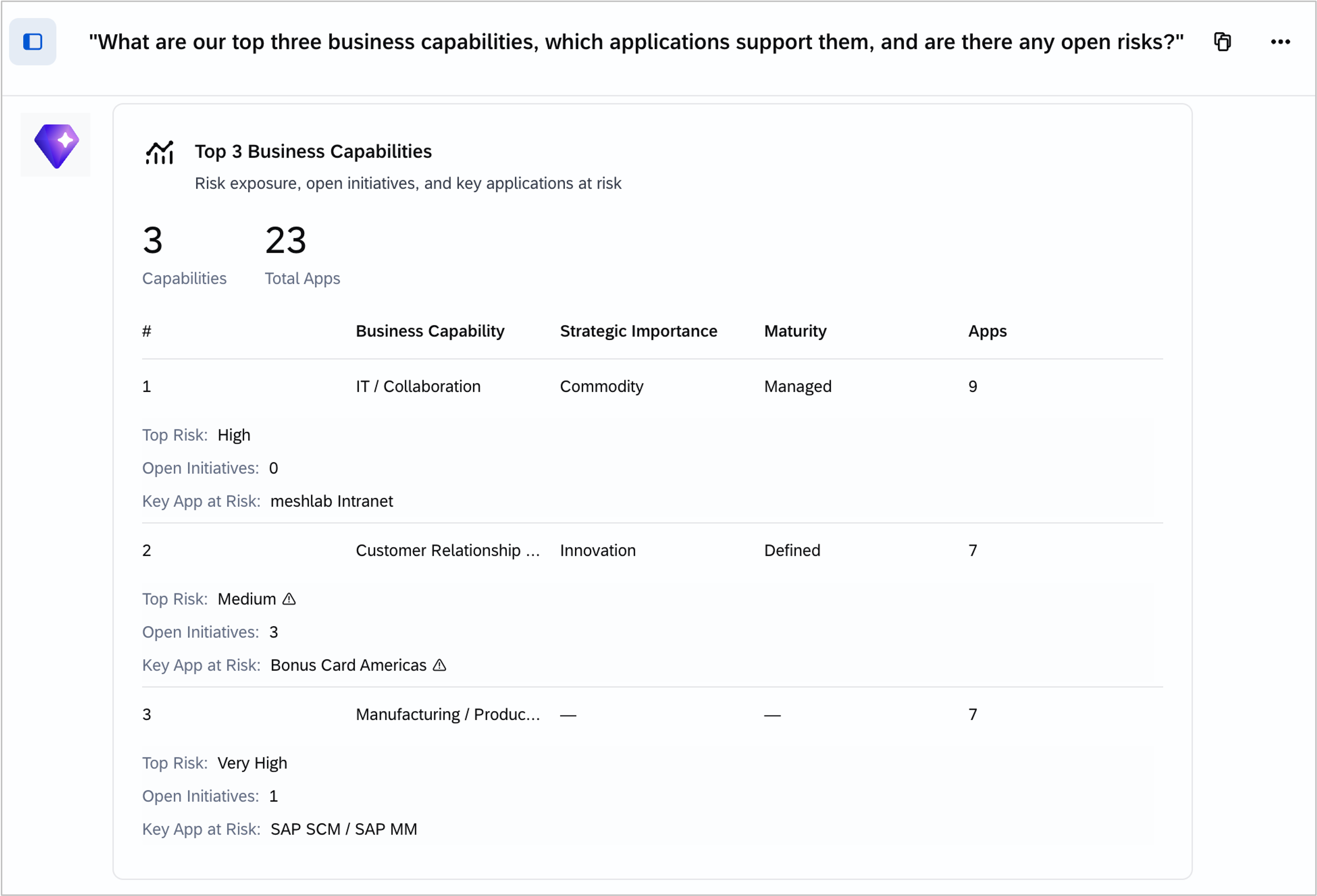Click the question title text in the header
This screenshot has width=1317, height=896.
637,42
